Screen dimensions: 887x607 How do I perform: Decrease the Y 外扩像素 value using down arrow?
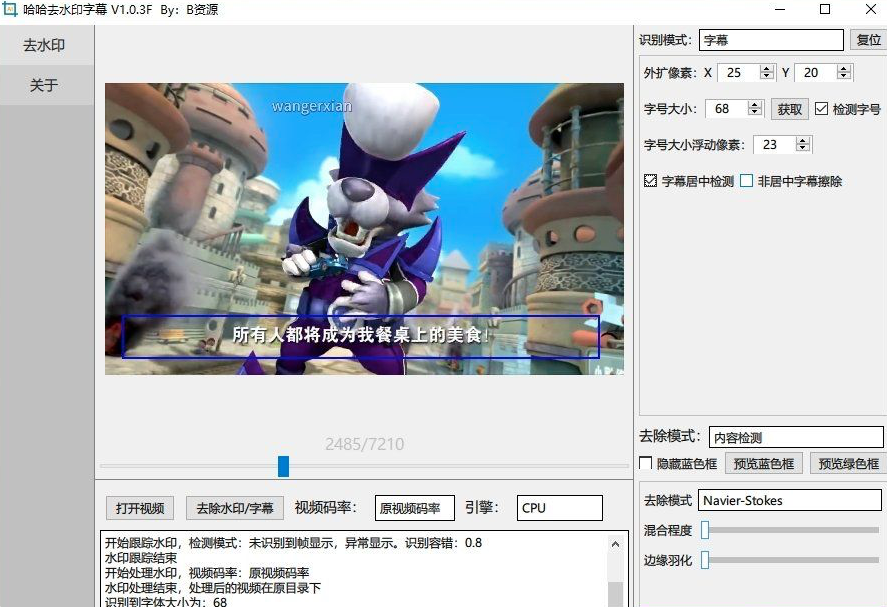844,77
